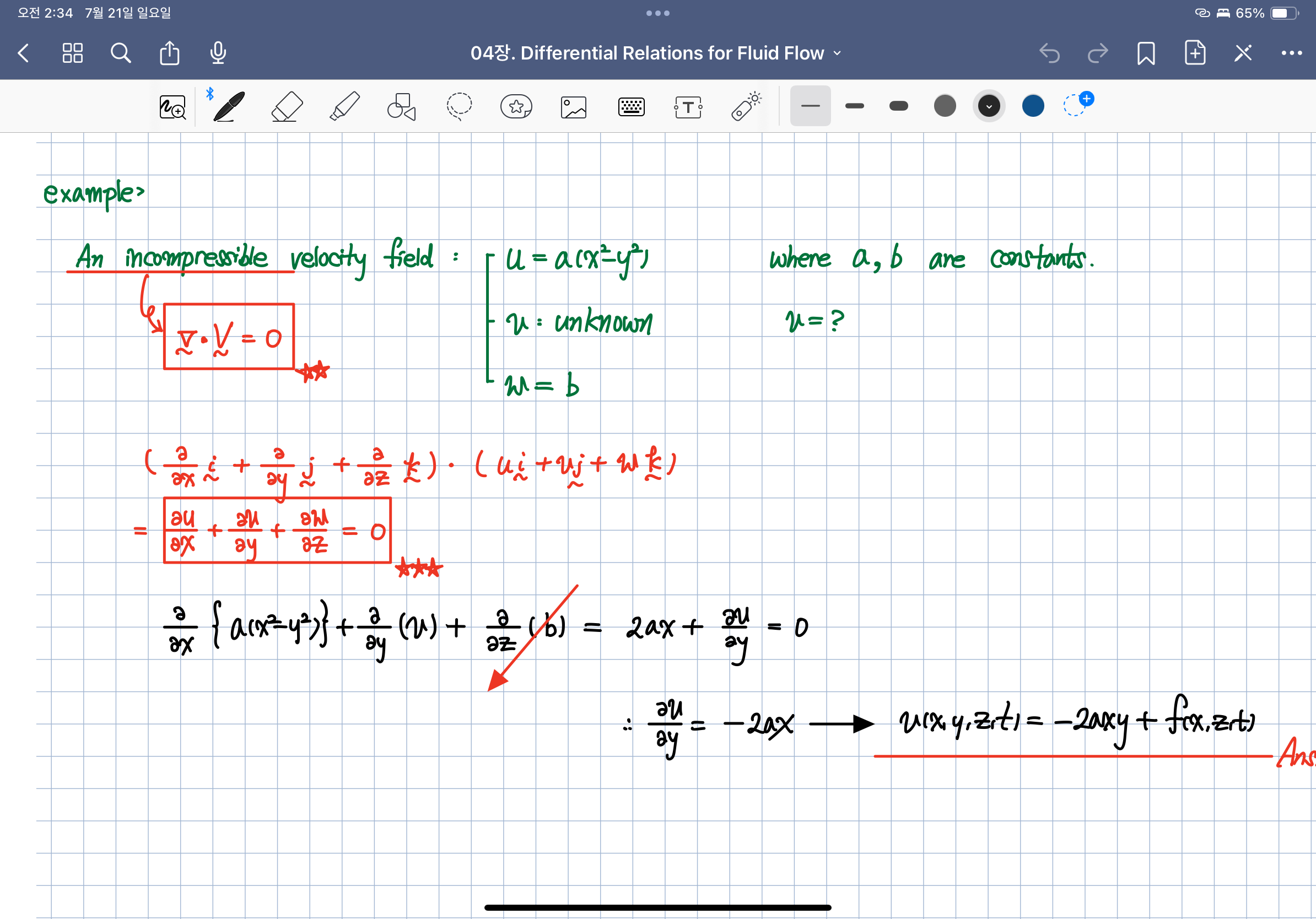Open the share and export menu
The image size is (1316, 919).
coord(169,53)
